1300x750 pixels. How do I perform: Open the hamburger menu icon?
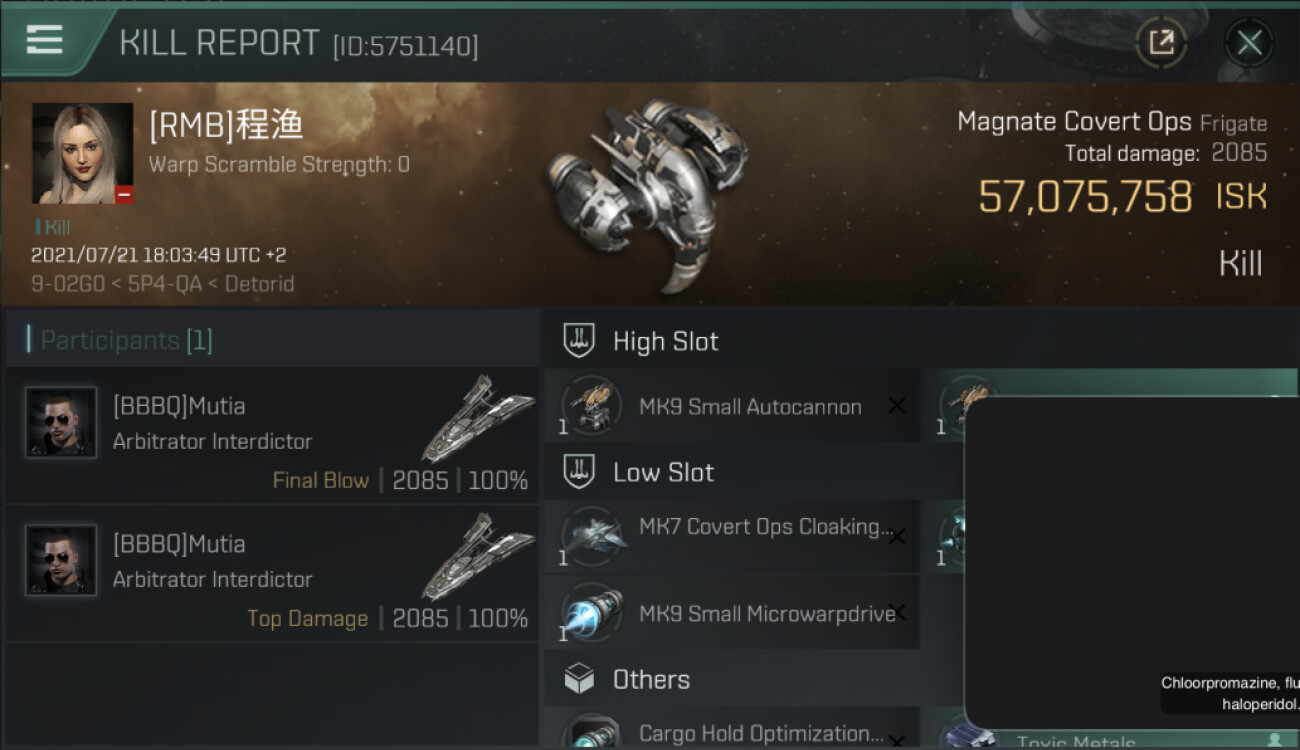click(45, 40)
